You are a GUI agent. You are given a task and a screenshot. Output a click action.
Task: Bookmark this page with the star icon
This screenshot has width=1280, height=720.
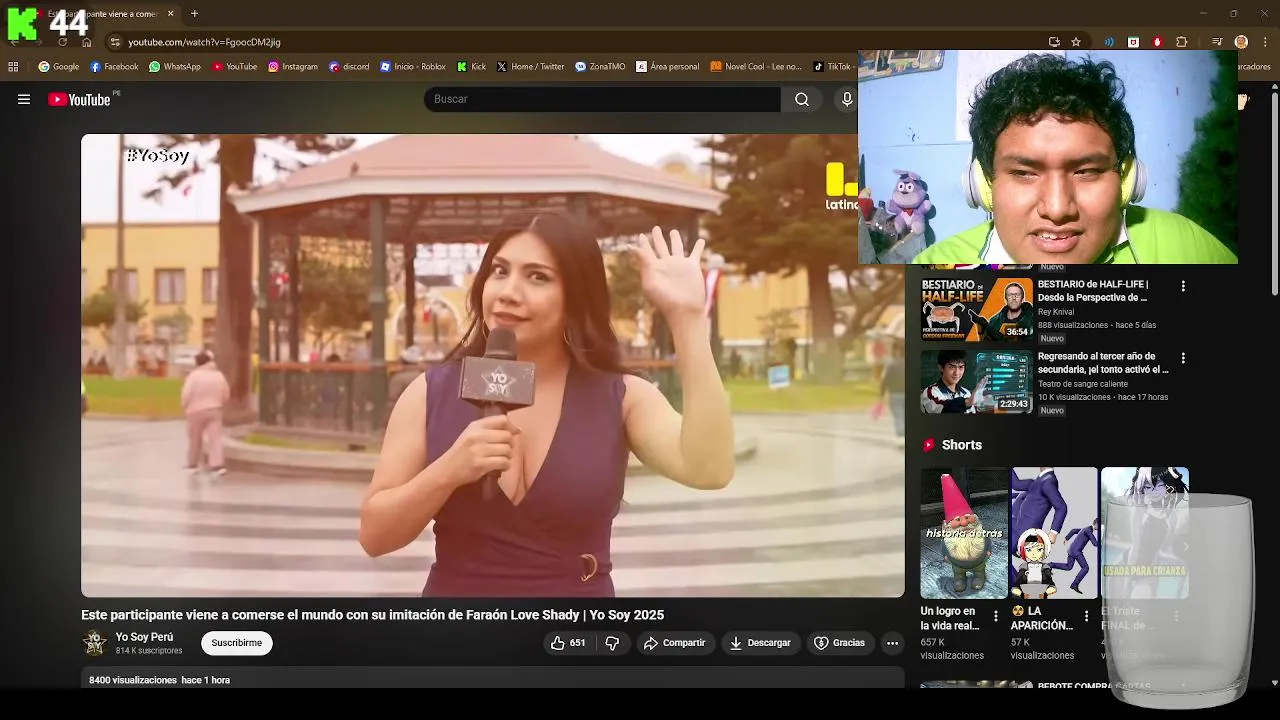1076,42
